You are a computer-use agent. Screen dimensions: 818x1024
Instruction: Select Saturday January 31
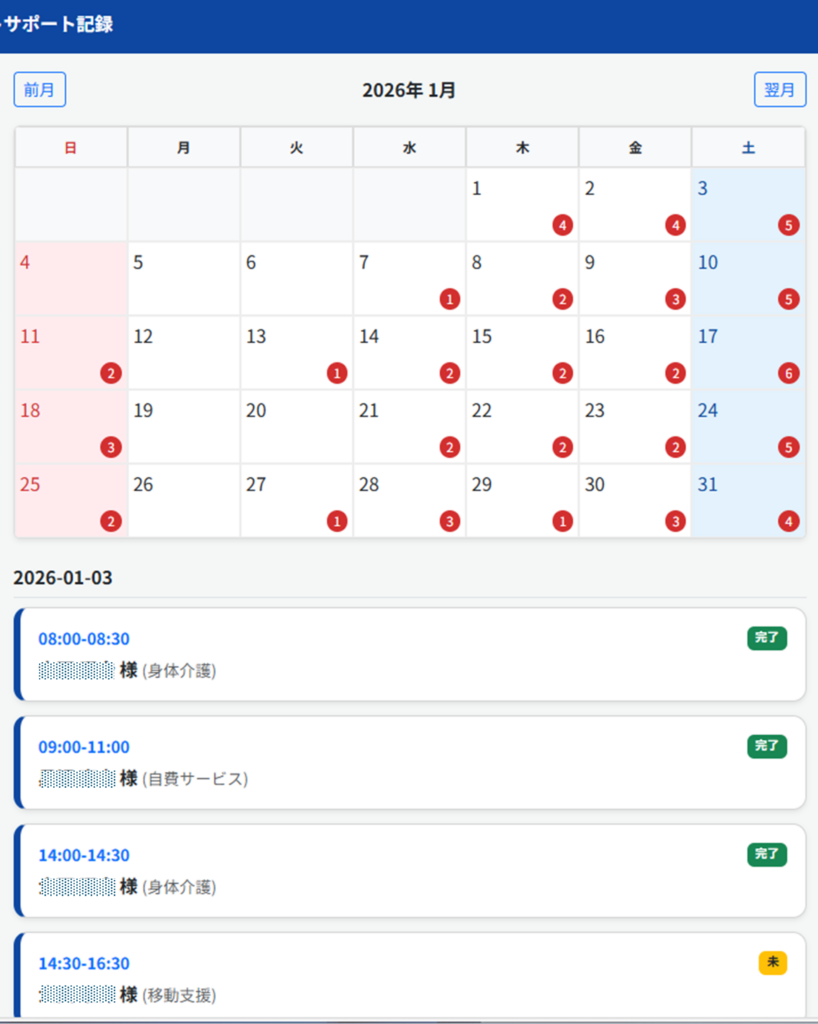click(748, 500)
